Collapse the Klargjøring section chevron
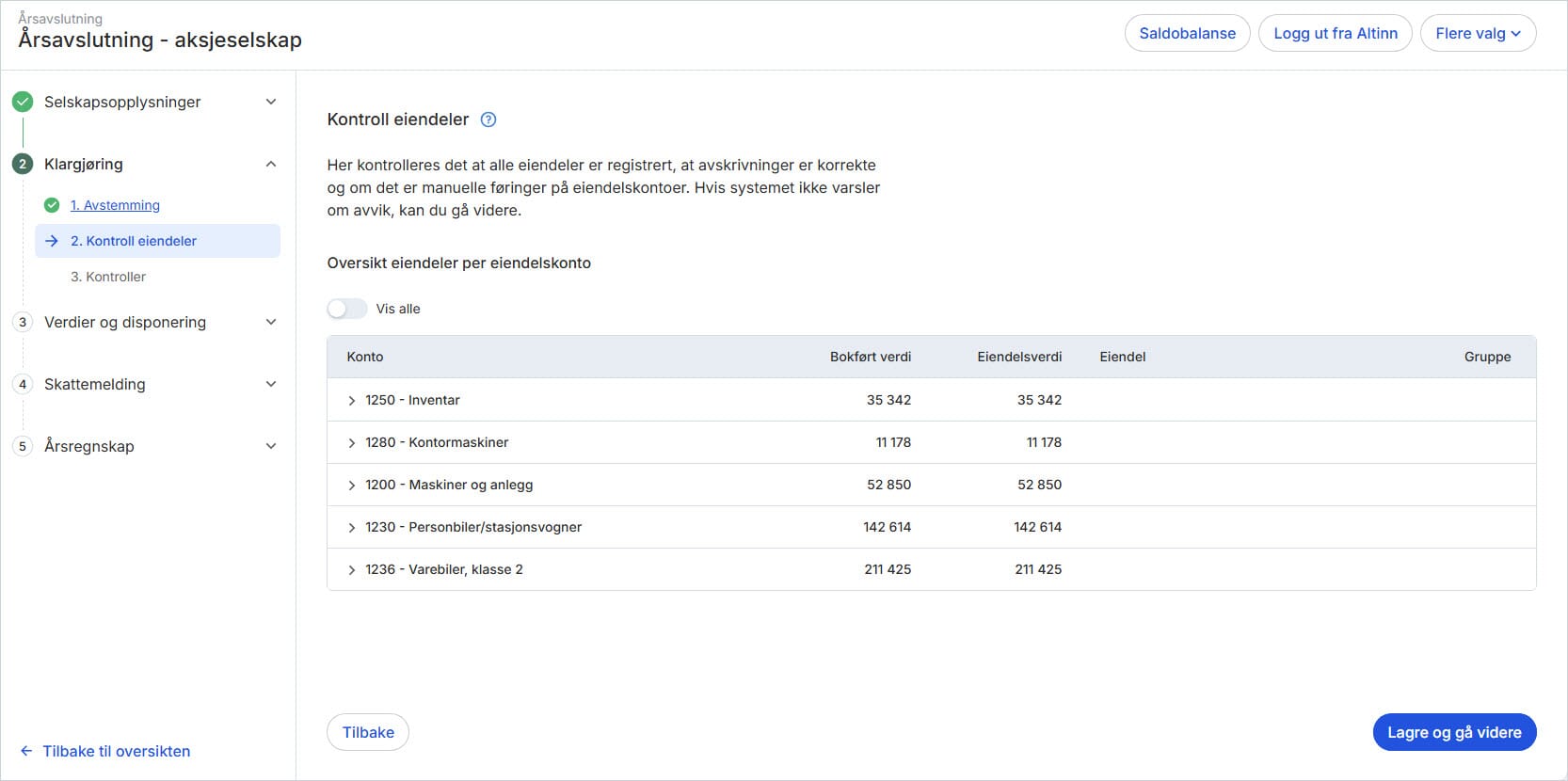 (x=271, y=164)
